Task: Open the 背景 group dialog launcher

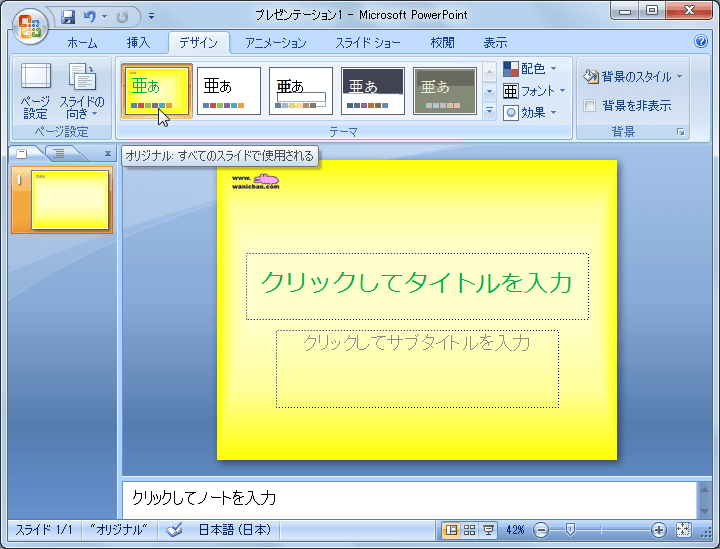Action: tap(681, 132)
